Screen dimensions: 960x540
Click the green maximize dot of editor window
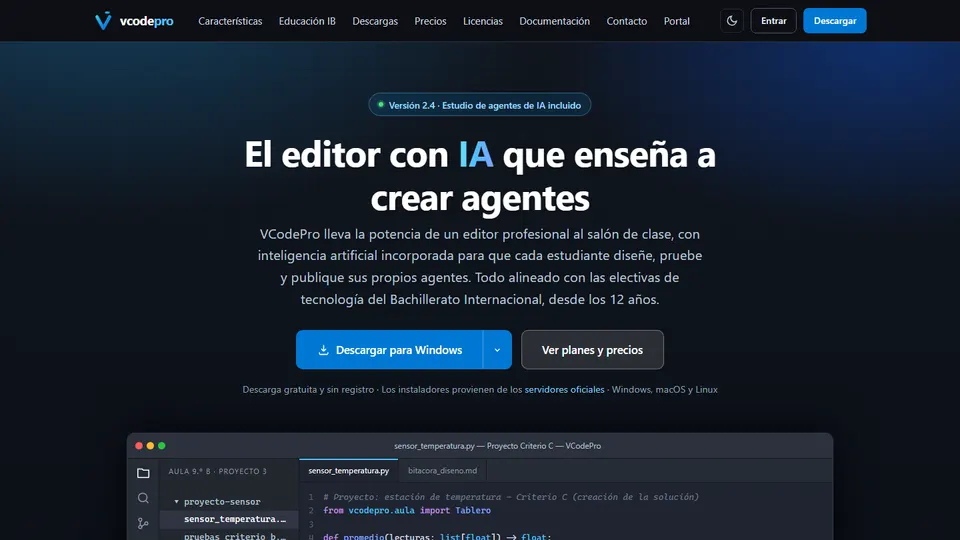[162, 446]
